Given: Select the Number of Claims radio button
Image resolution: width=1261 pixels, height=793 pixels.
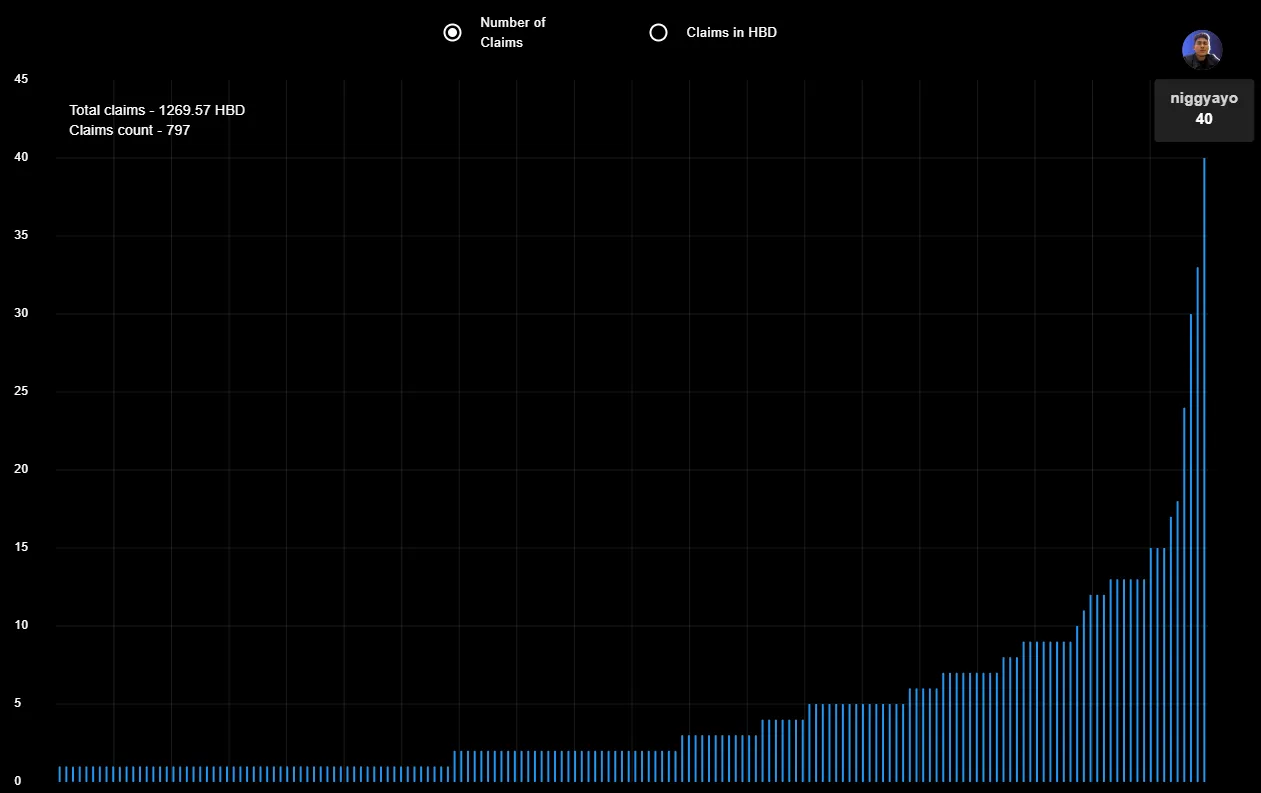Looking at the screenshot, I should 452,32.
